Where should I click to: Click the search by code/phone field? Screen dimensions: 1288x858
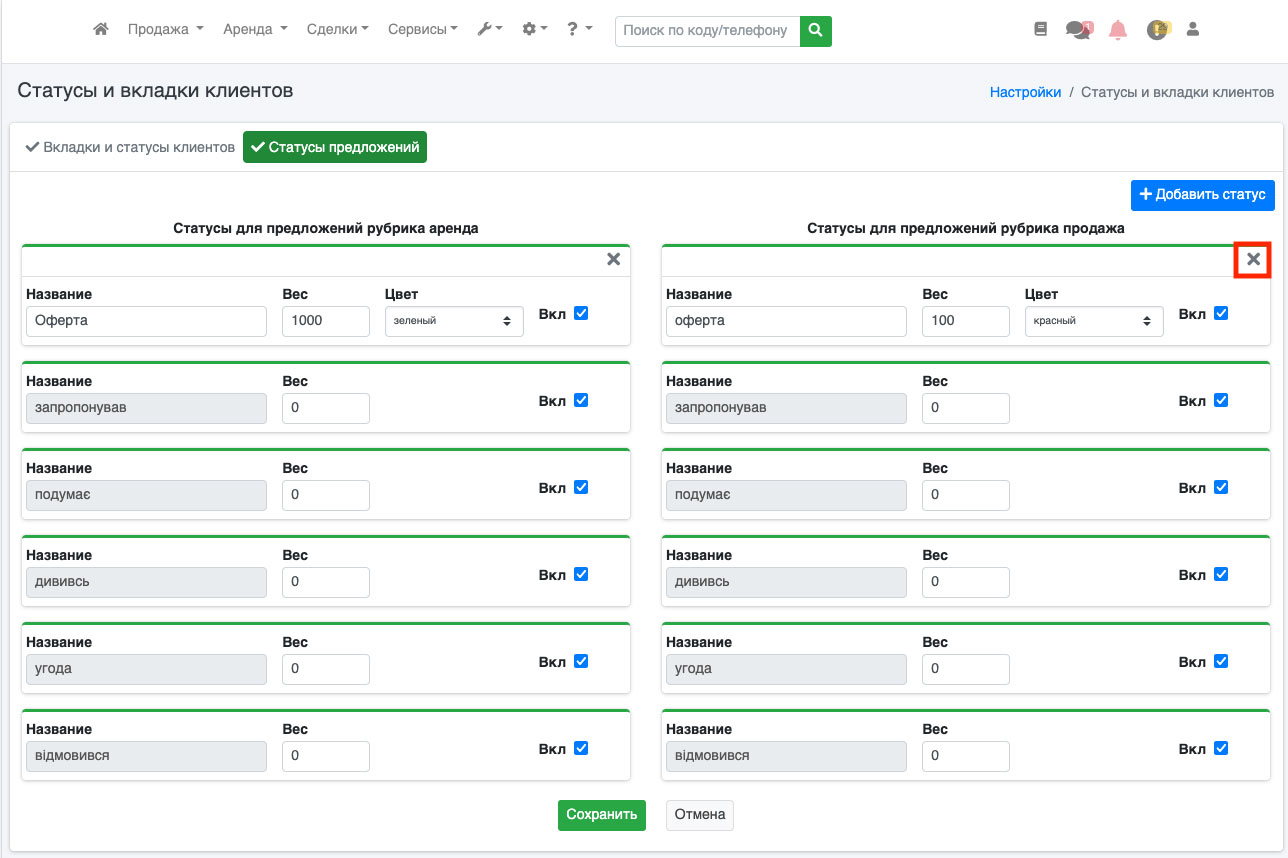point(707,31)
